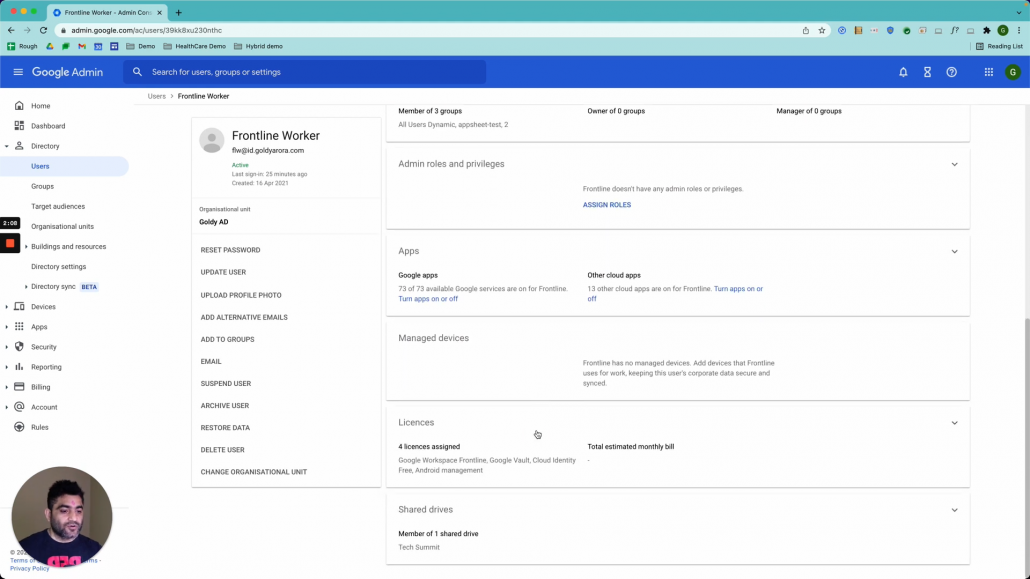This screenshot has height=579, width=1030.
Task: Open the HealthCare Demo bookmarks folder
Action: [x=194, y=46]
